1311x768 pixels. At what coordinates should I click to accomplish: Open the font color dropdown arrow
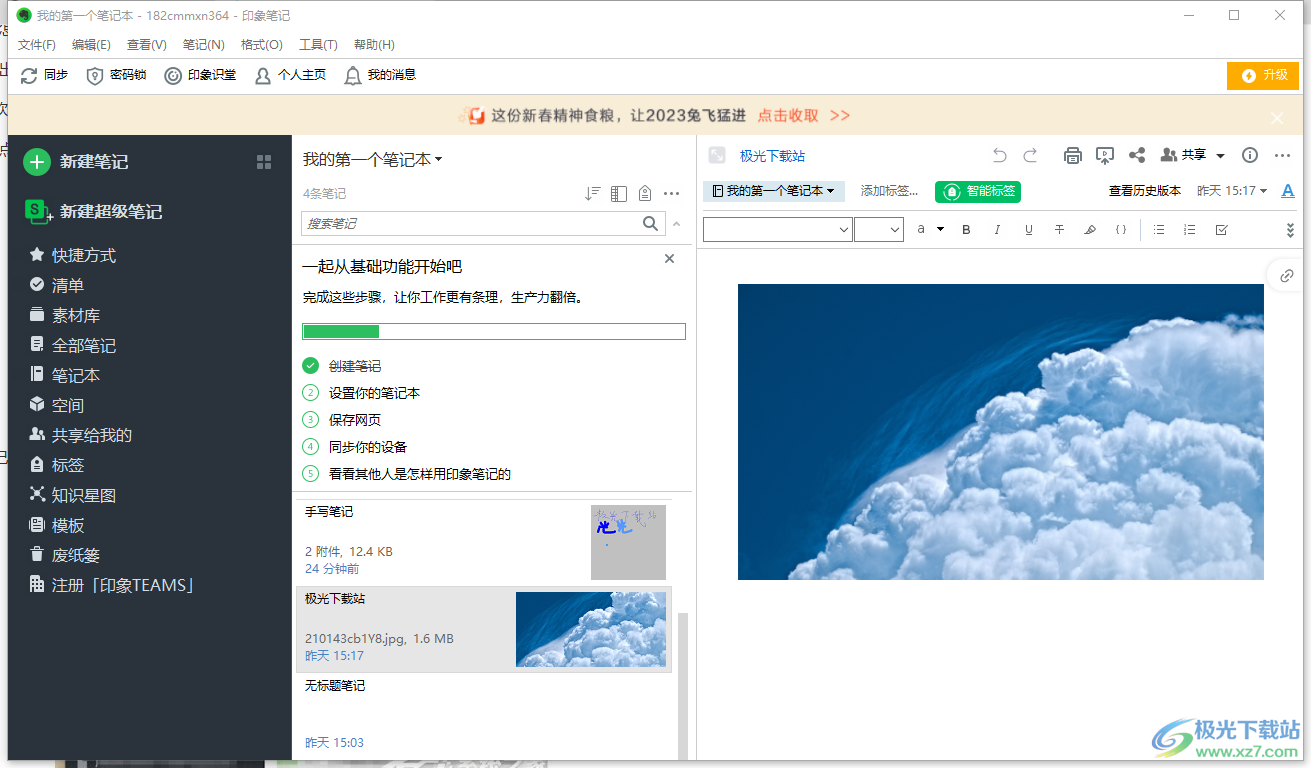click(940, 230)
